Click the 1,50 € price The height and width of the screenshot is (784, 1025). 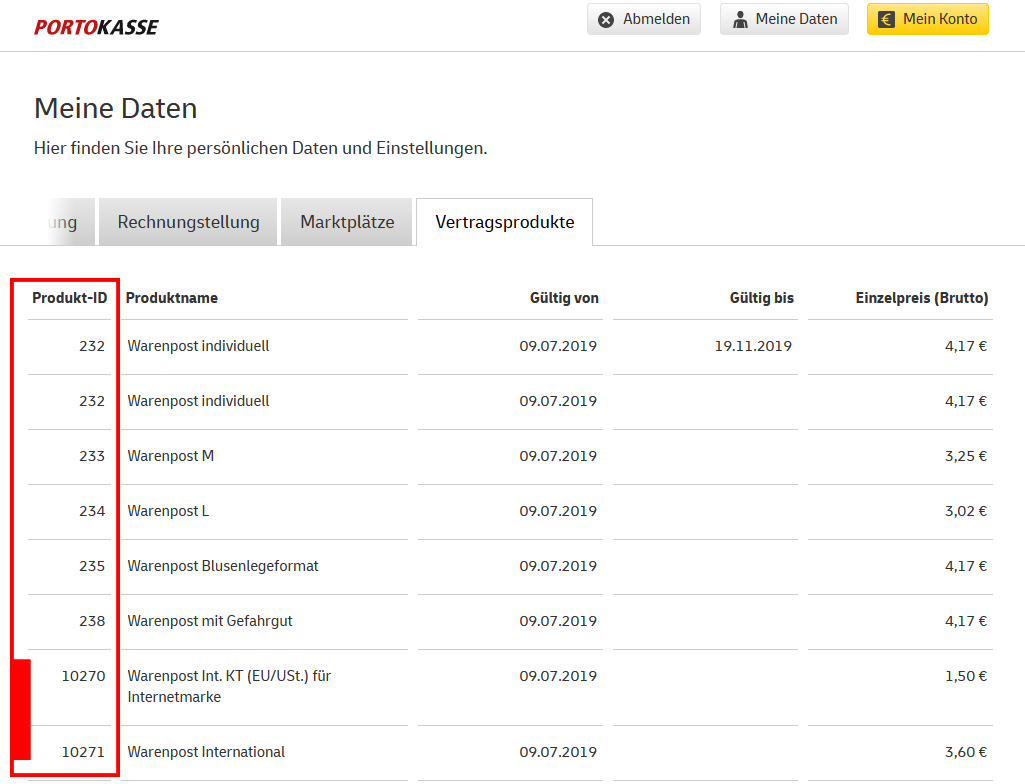966,675
